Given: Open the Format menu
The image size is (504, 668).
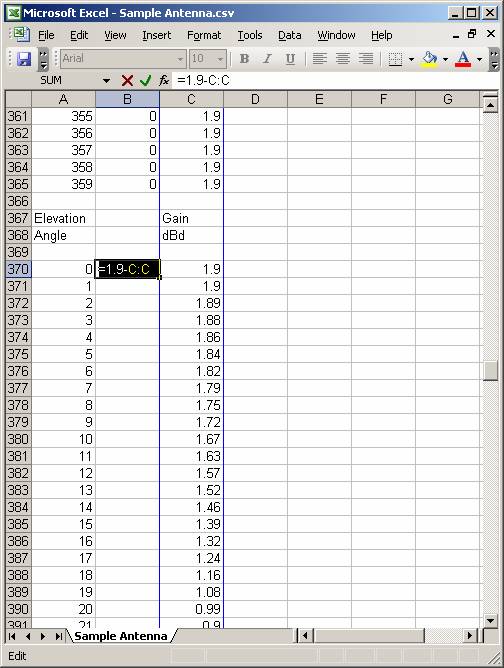Looking at the screenshot, I should click(x=204, y=35).
